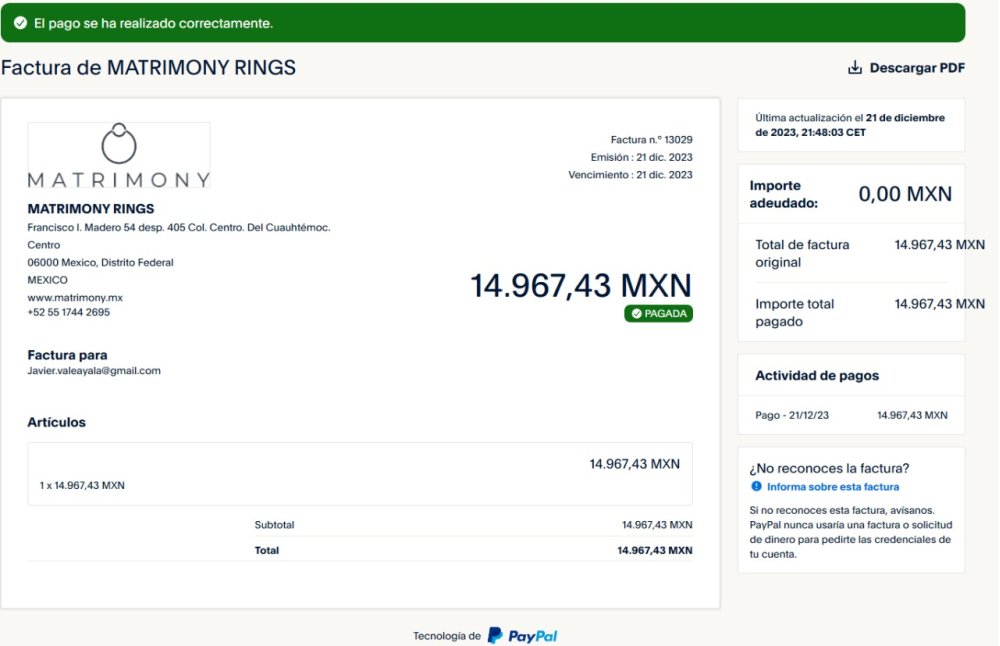The width and height of the screenshot is (1000, 646).
Task: Click the MEXICO country line in the address
Action: (47, 280)
